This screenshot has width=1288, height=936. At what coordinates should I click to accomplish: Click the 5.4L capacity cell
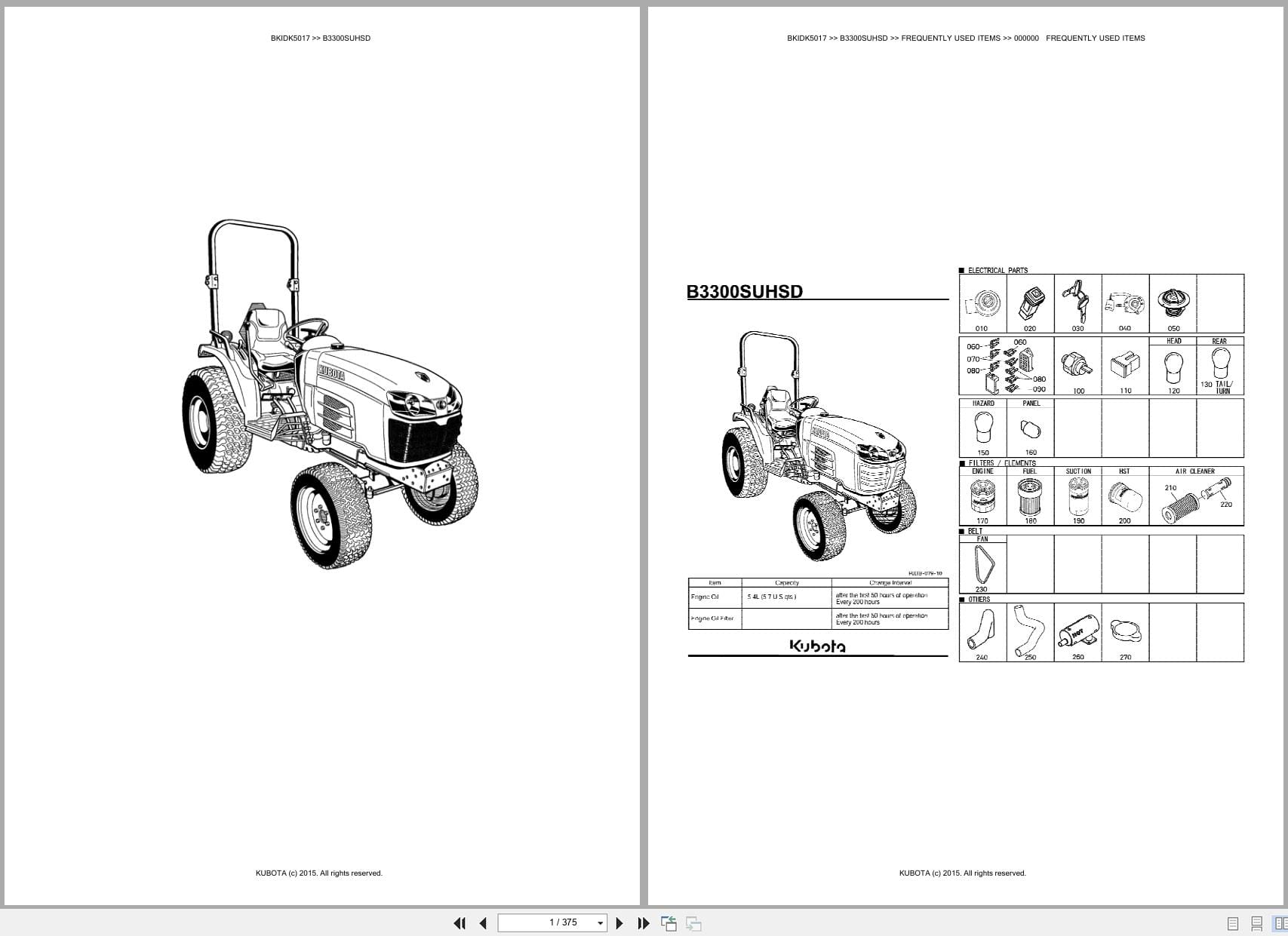[x=786, y=597]
